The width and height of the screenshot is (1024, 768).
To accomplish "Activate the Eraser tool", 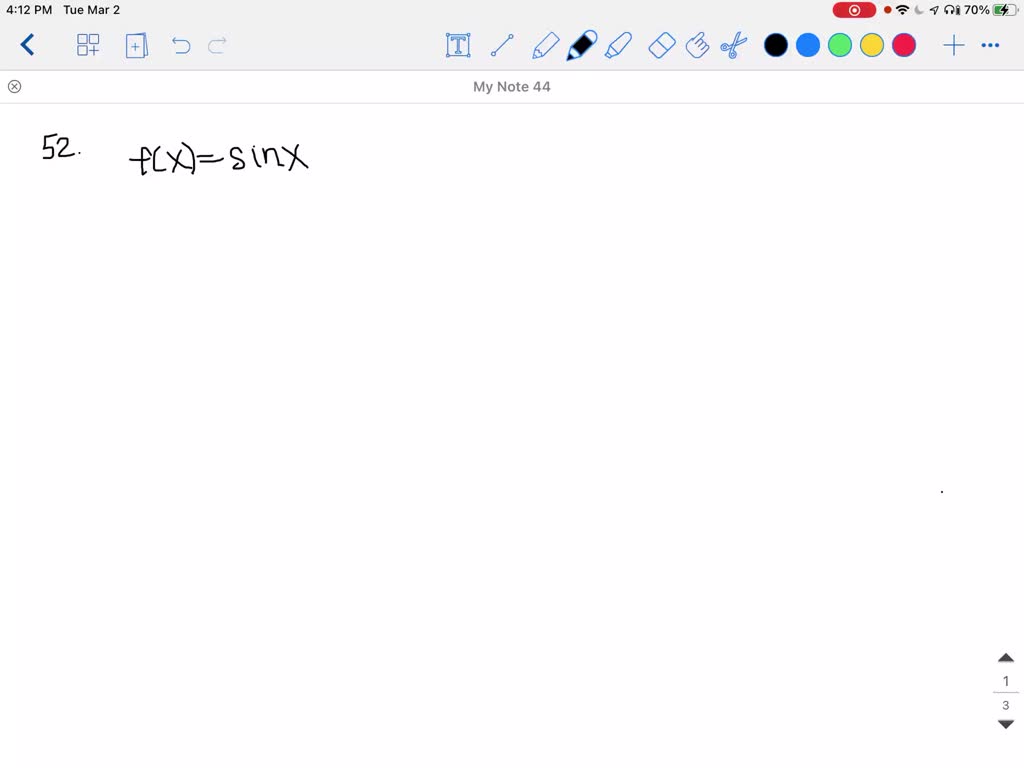I will click(661, 45).
